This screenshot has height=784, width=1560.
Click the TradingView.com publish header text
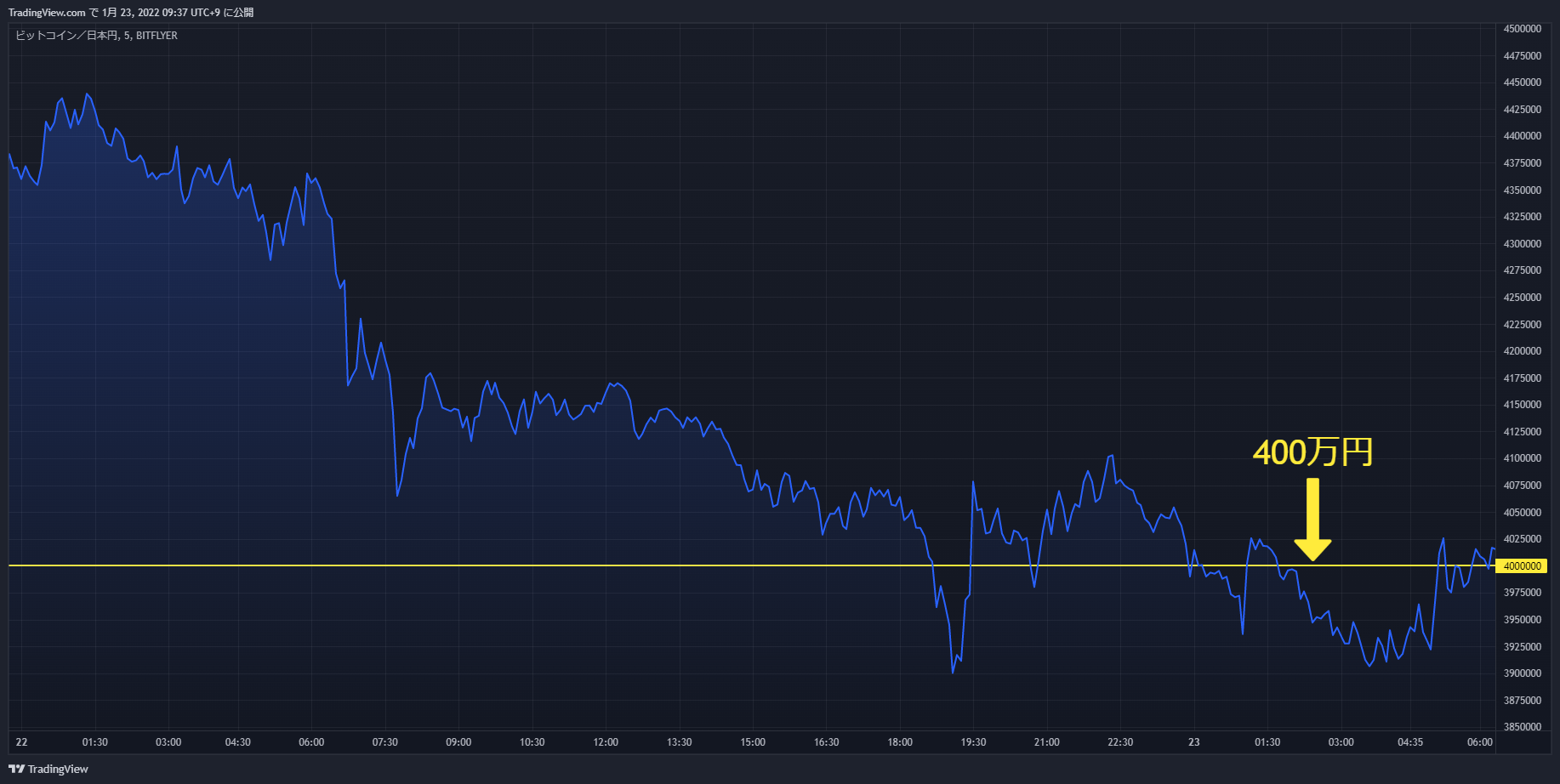pos(131,13)
